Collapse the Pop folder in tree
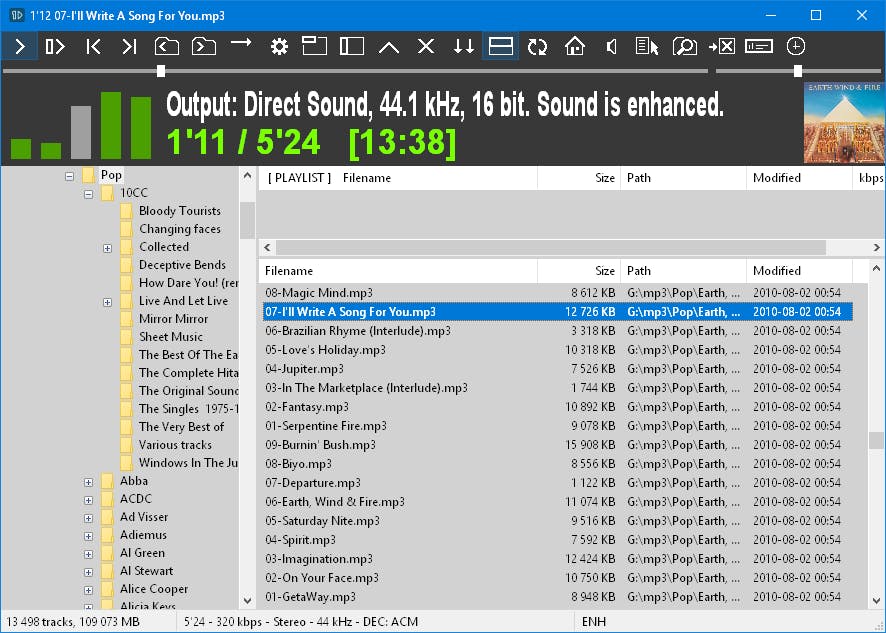The width and height of the screenshot is (886, 633). (x=70, y=175)
